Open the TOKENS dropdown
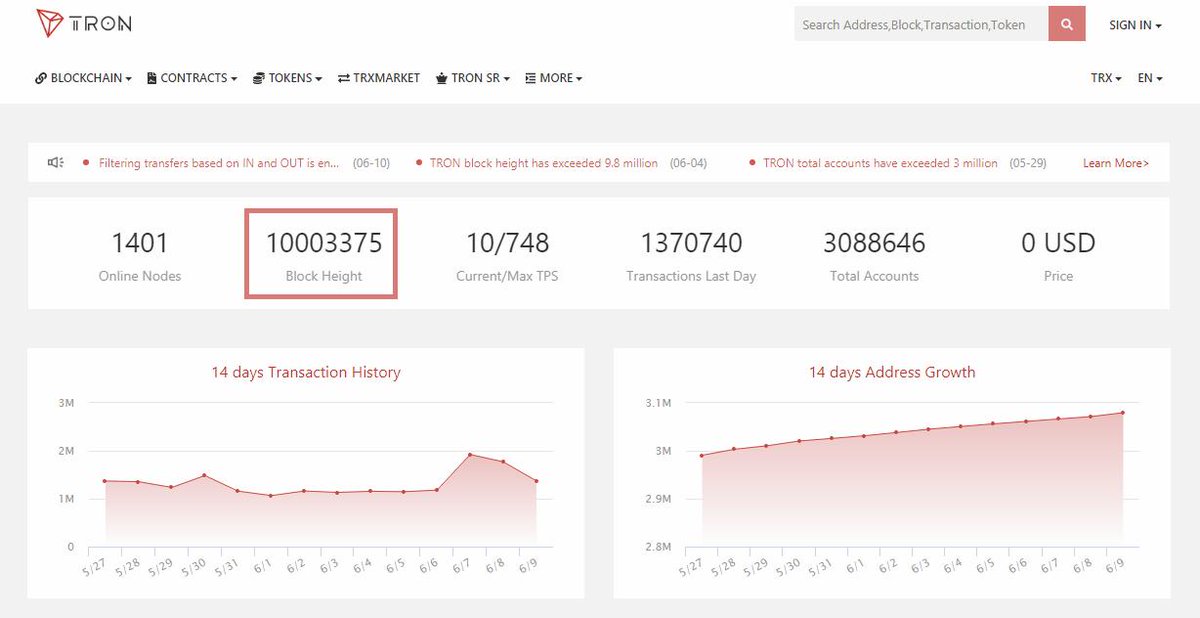The image size is (1200, 618). point(287,78)
